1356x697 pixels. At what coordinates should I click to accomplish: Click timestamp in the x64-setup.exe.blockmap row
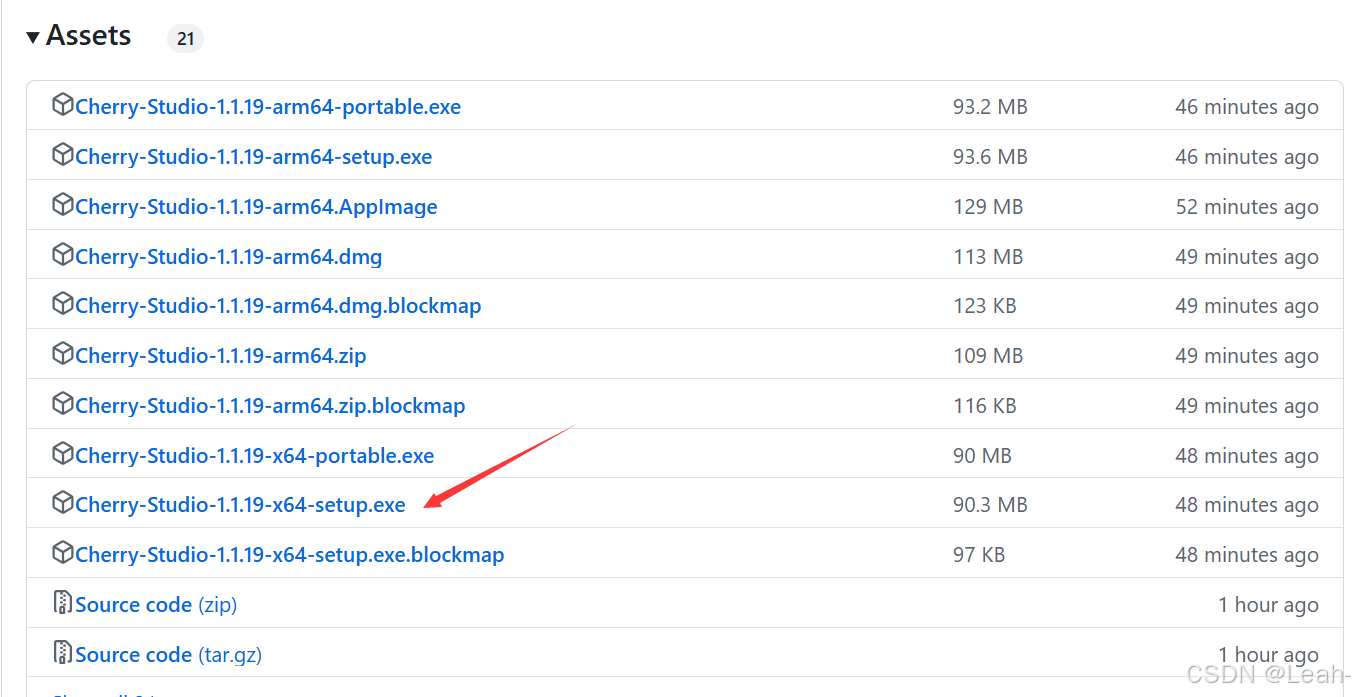[x=1247, y=555]
